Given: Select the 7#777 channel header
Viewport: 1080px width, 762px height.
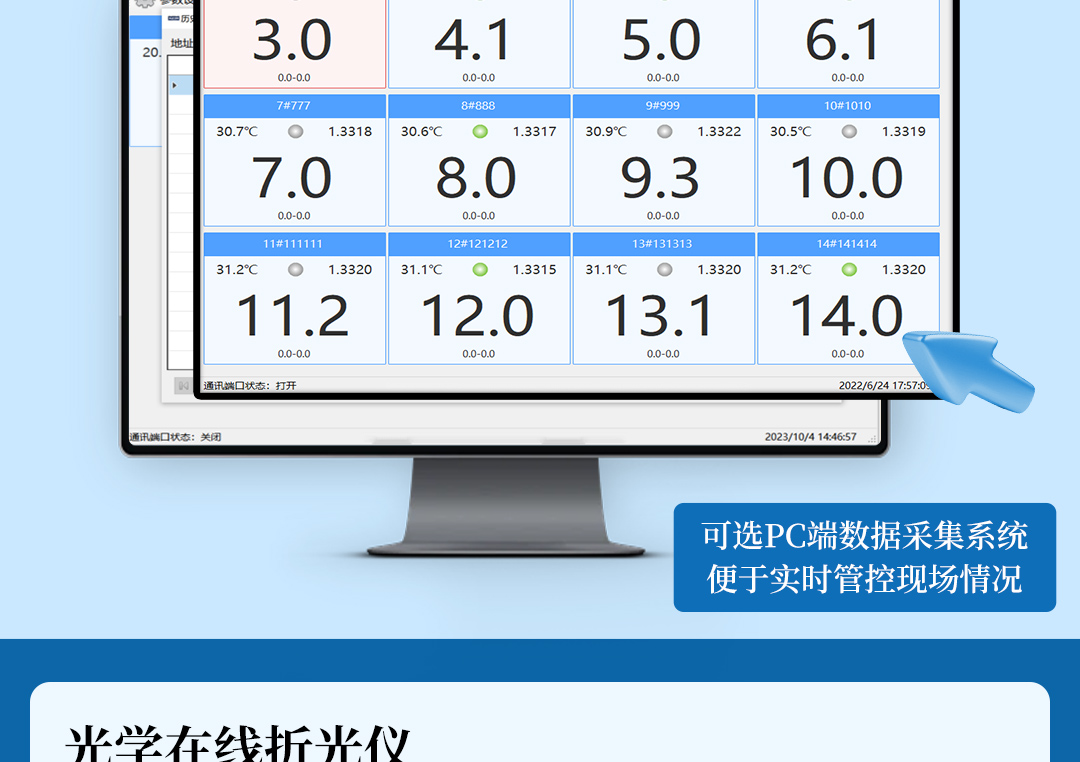Looking at the screenshot, I should pyautogui.click(x=294, y=106).
